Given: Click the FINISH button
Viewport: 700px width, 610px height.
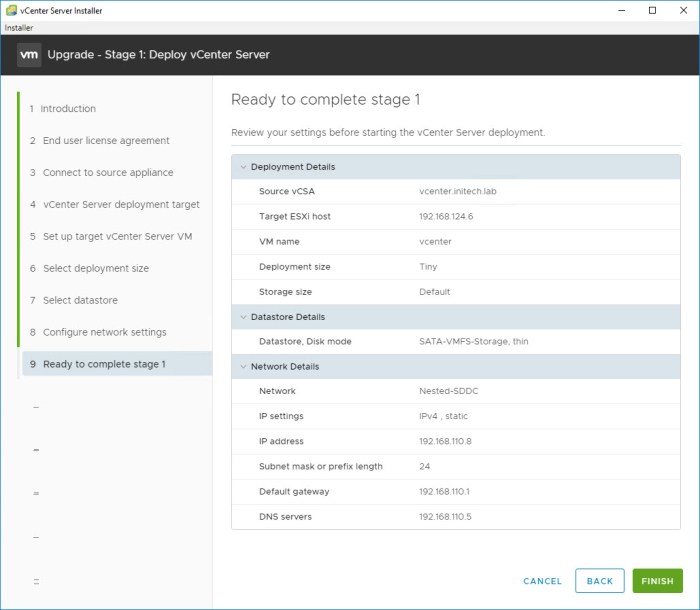Looking at the screenshot, I should click(657, 581).
